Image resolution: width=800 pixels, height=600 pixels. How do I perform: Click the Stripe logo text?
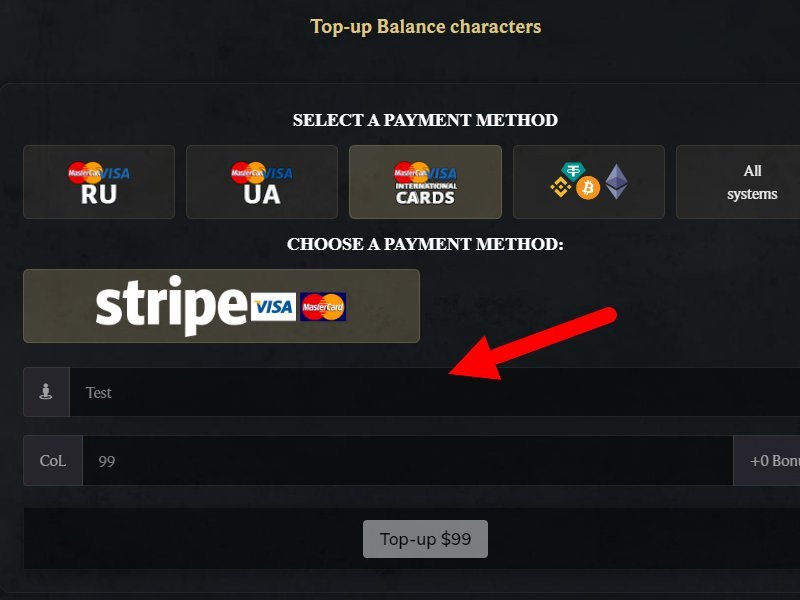pos(171,306)
